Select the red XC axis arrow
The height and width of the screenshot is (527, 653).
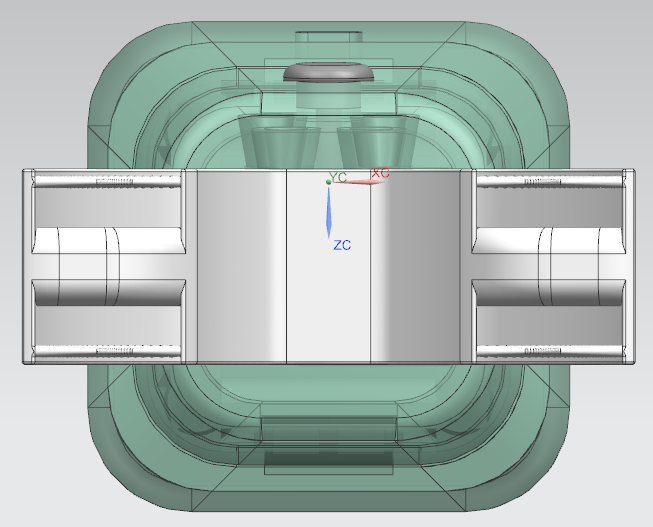coord(357,182)
